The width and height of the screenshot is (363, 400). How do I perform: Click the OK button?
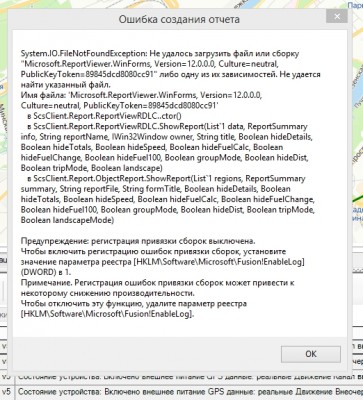311,354
